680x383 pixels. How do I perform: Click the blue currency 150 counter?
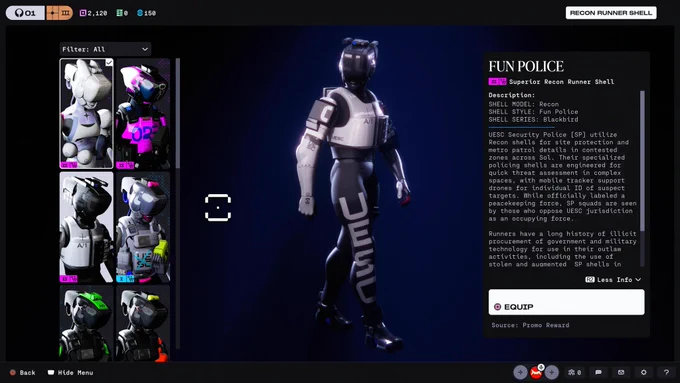click(146, 13)
